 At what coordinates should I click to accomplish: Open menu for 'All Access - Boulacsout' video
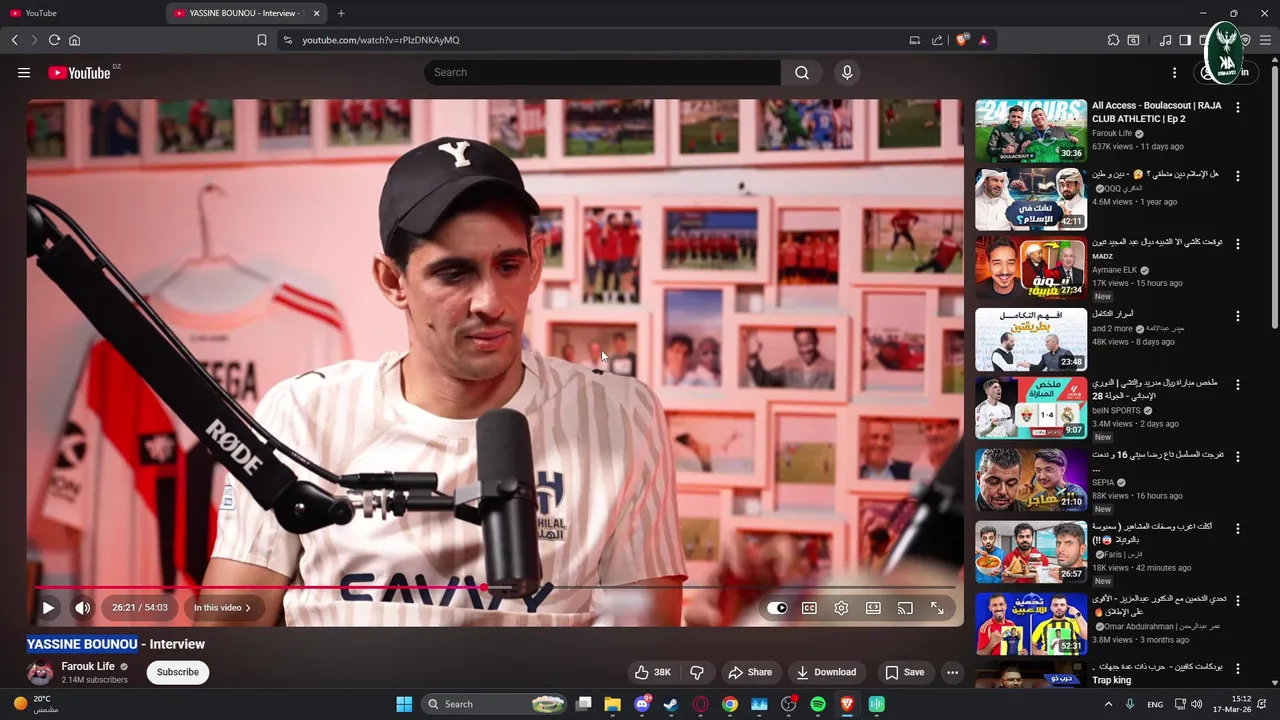click(1238, 107)
